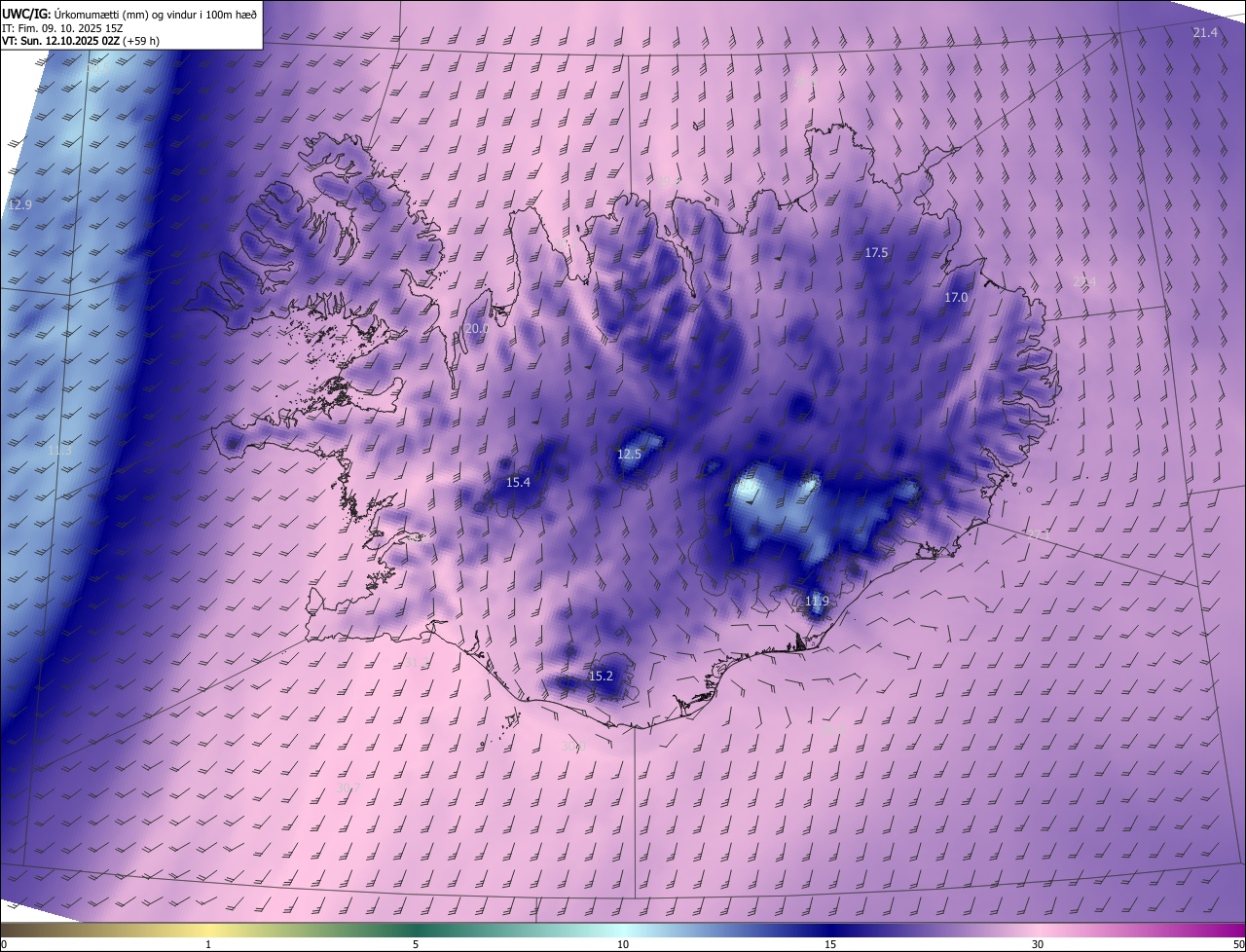Click the faint 30.0 value south of coast
1246x952 pixels.
[574, 747]
